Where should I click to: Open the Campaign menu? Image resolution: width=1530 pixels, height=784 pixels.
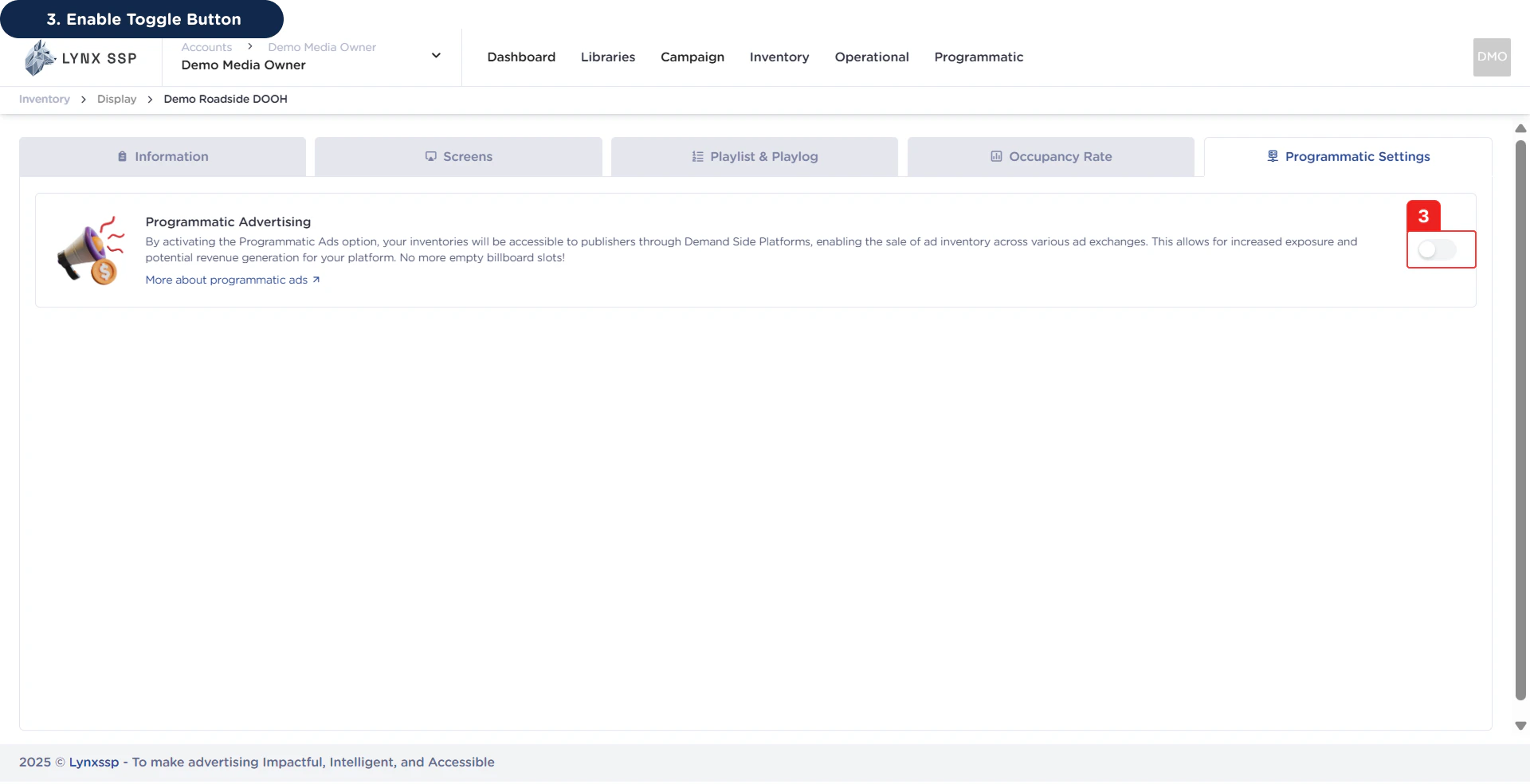[x=692, y=57]
